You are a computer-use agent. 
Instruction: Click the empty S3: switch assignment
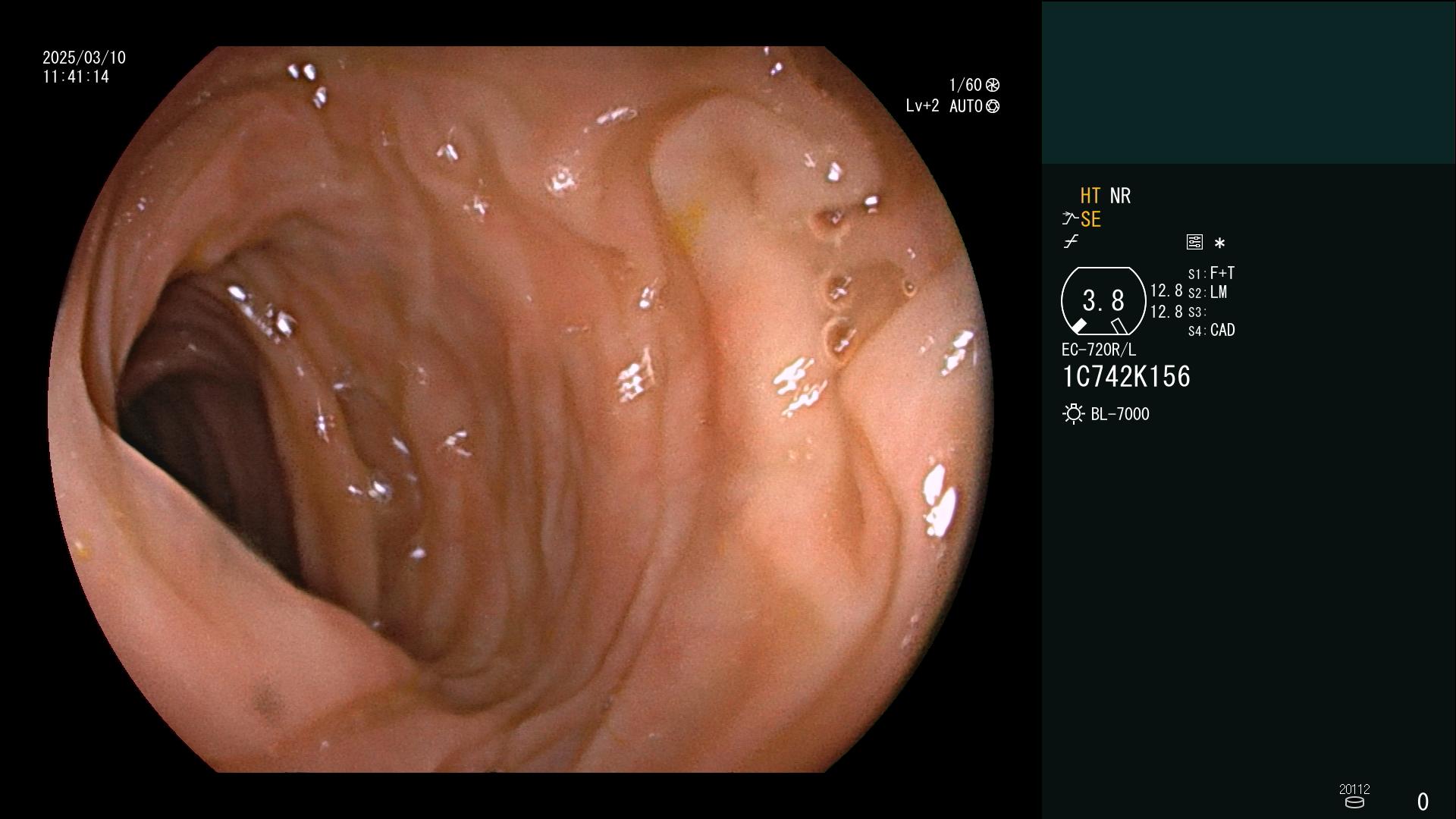pyautogui.click(x=1197, y=312)
